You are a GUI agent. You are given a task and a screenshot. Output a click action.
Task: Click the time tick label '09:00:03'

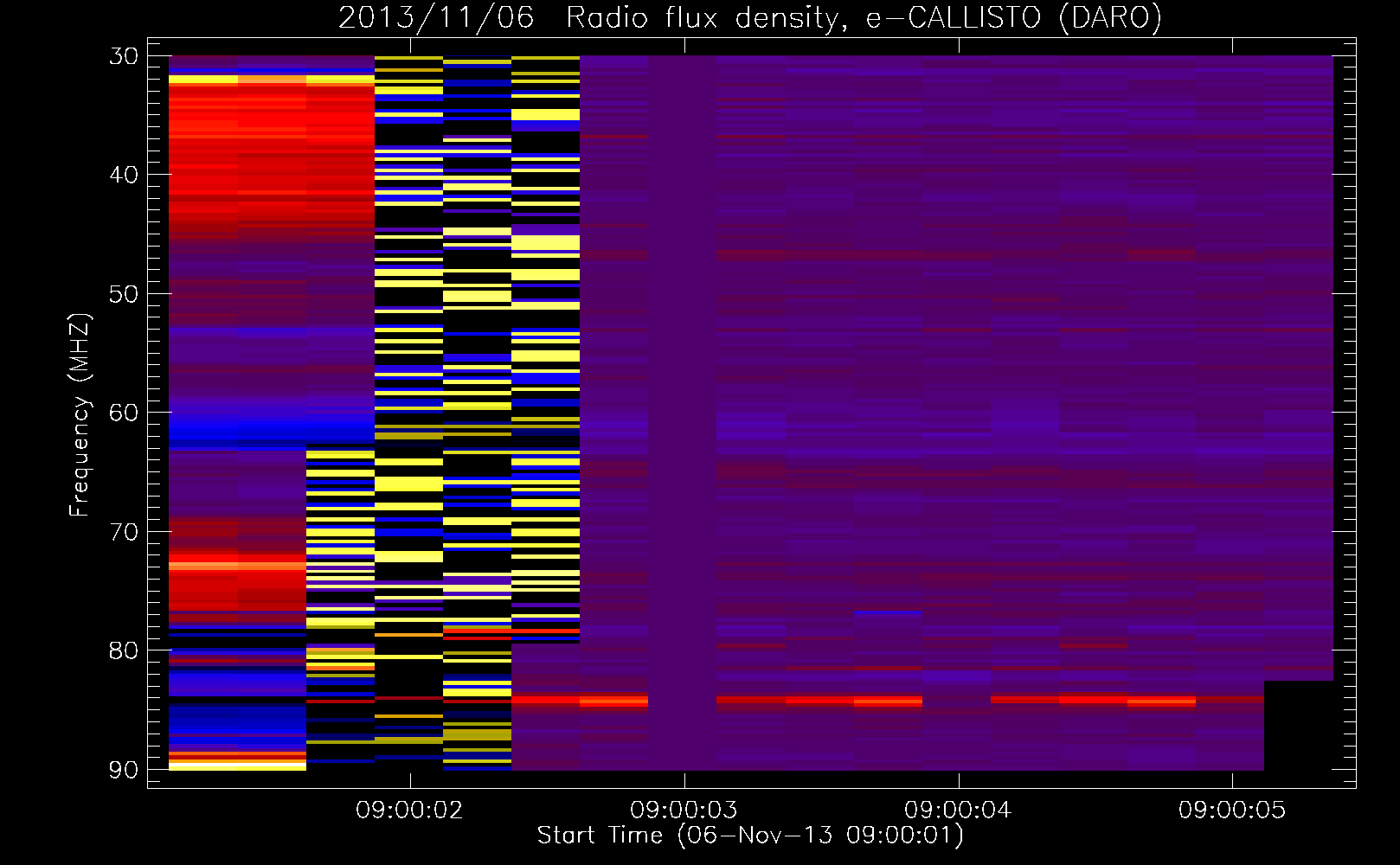pyautogui.click(x=684, y=811)
